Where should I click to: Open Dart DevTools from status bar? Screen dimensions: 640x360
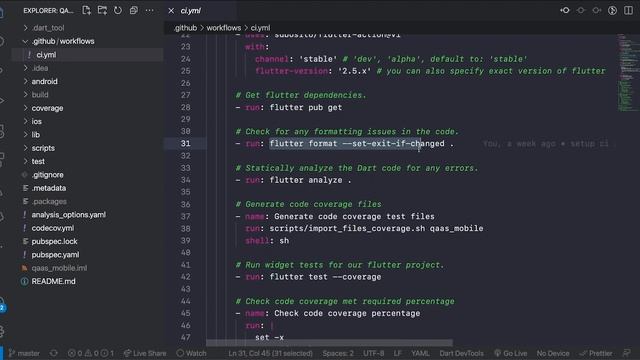coord(461,353)
